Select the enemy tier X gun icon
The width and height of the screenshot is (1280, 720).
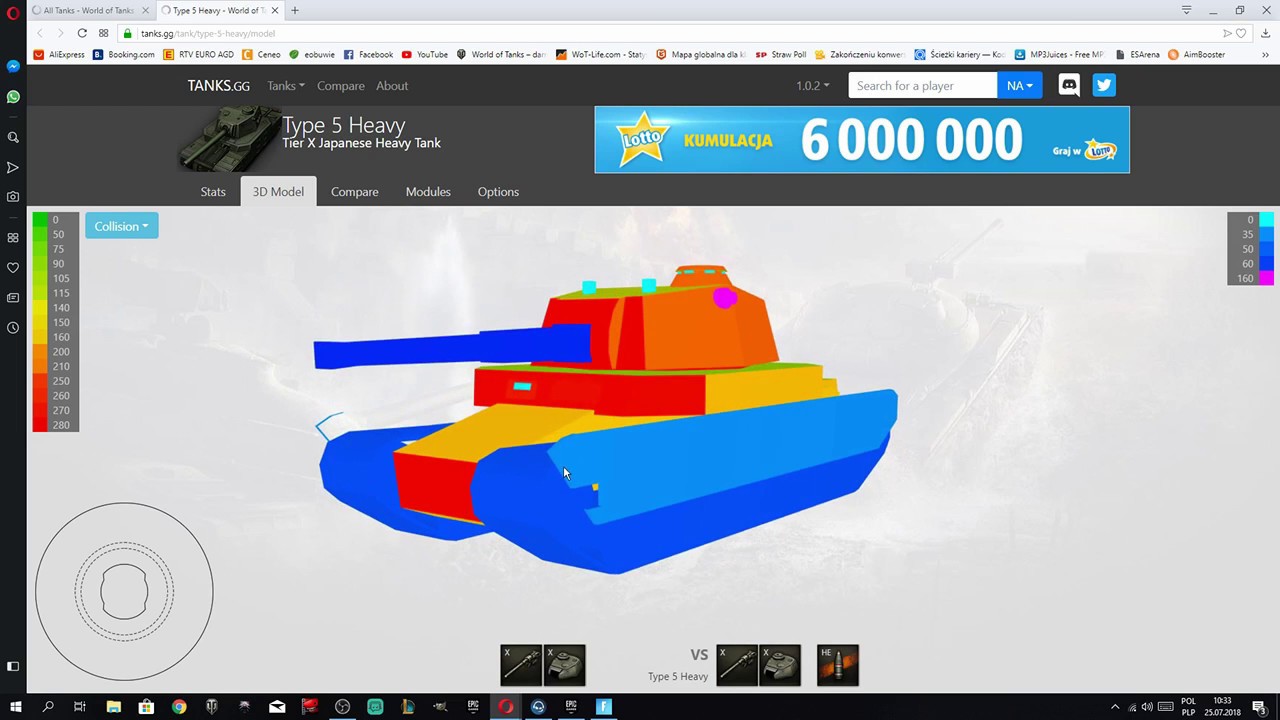click(x=738, y=665)
